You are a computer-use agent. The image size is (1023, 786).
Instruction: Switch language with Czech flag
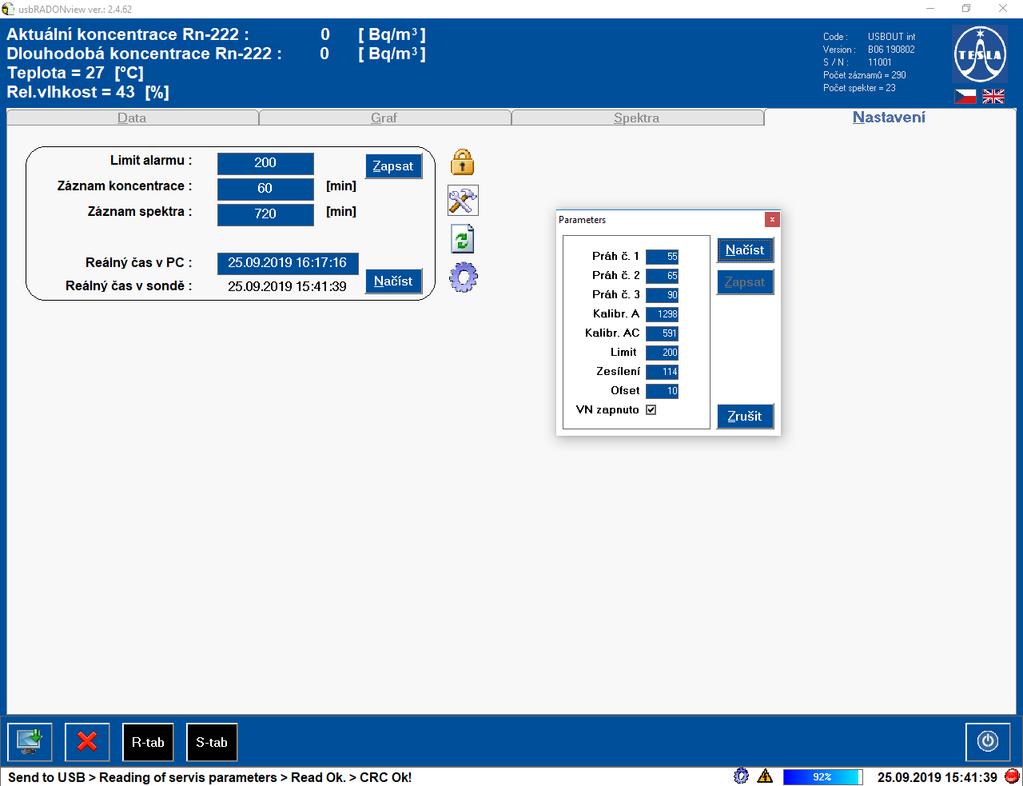(x=965, y=97)
